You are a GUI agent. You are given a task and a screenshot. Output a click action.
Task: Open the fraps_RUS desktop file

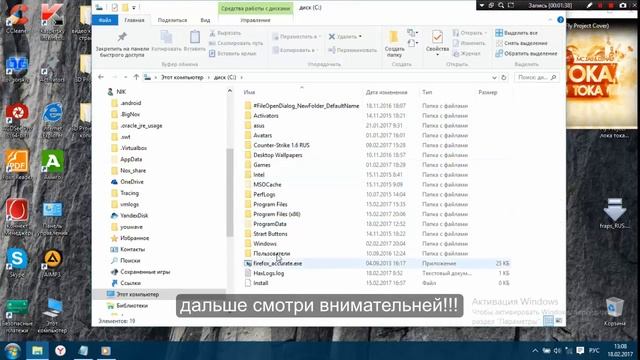point(615,213)
